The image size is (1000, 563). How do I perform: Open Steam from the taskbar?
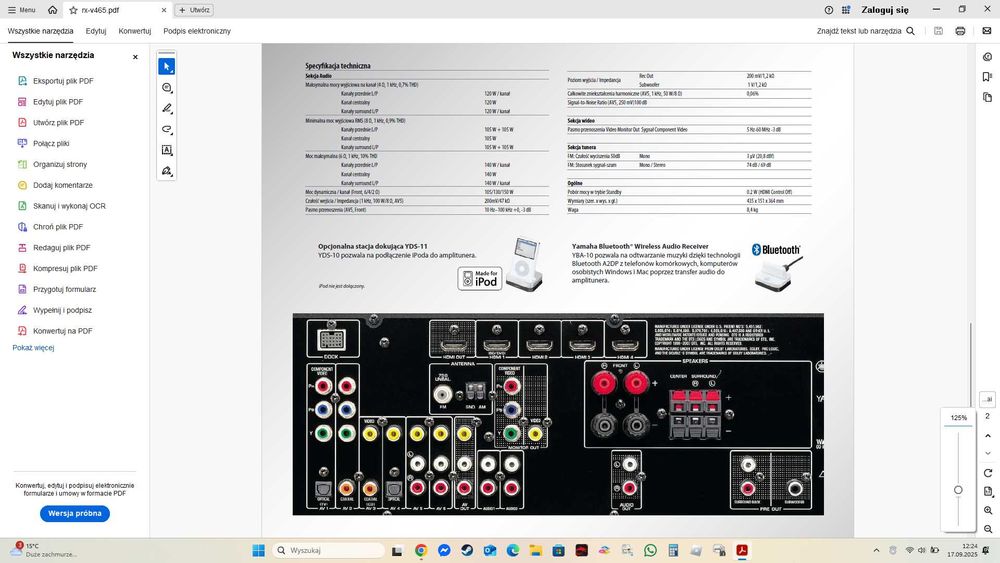pos(467,550)
